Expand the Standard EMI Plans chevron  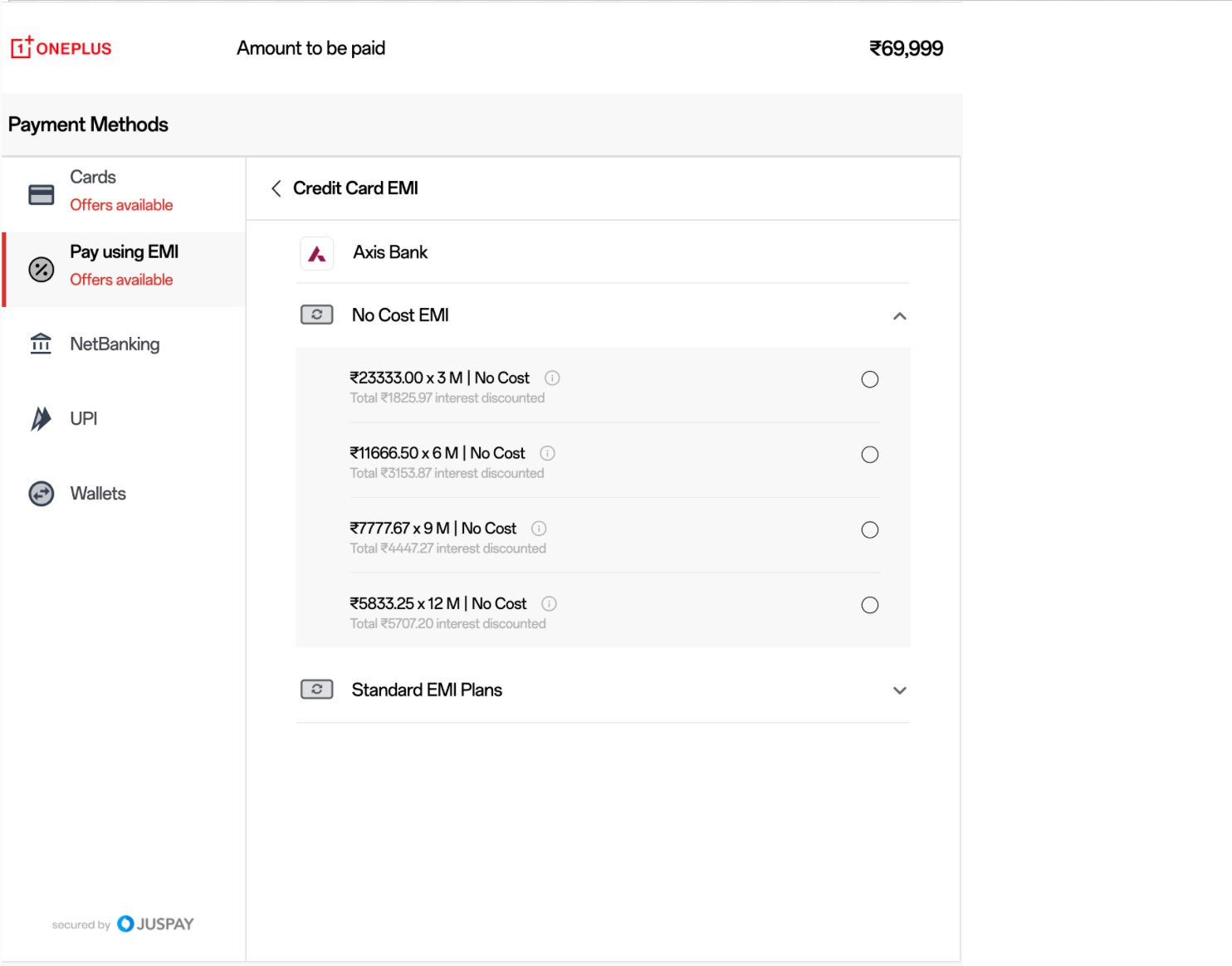click(x=899, y=690)
